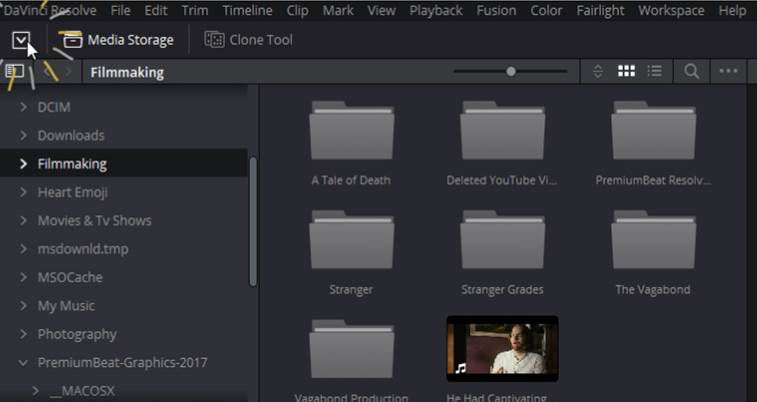
Task: Open the Timeline menu
Action: [x=247, y=10]
